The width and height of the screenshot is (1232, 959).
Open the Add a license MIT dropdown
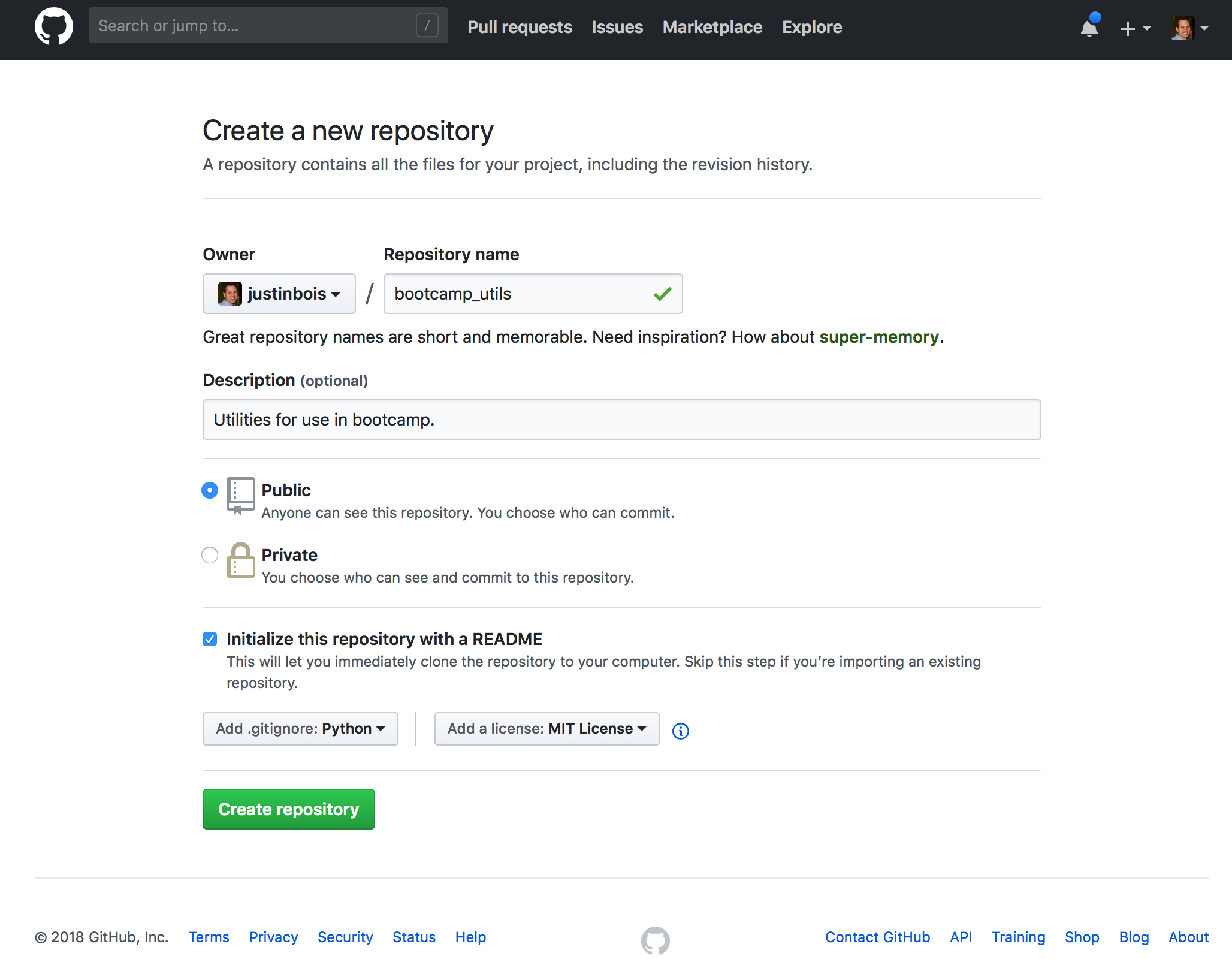(x=546, y=729)
